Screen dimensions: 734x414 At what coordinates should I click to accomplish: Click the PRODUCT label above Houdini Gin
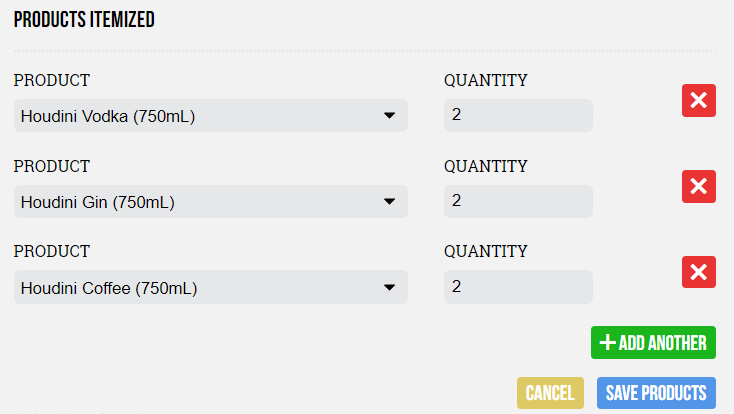pos(51,166)
